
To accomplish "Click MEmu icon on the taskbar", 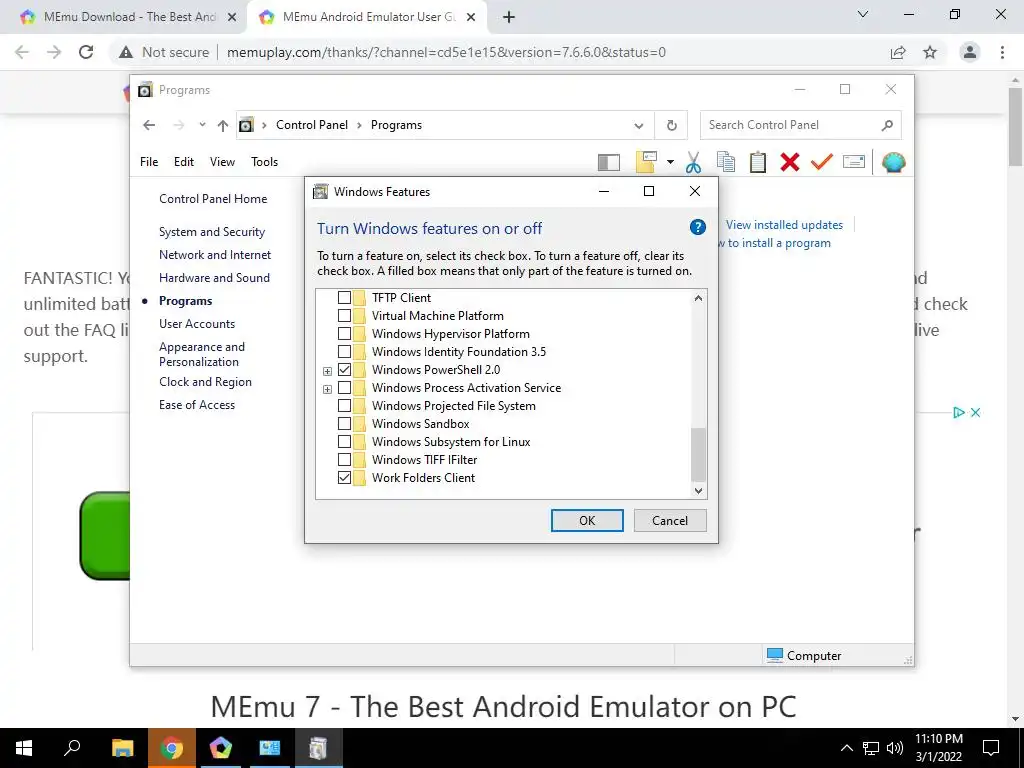I will [220, 748].
